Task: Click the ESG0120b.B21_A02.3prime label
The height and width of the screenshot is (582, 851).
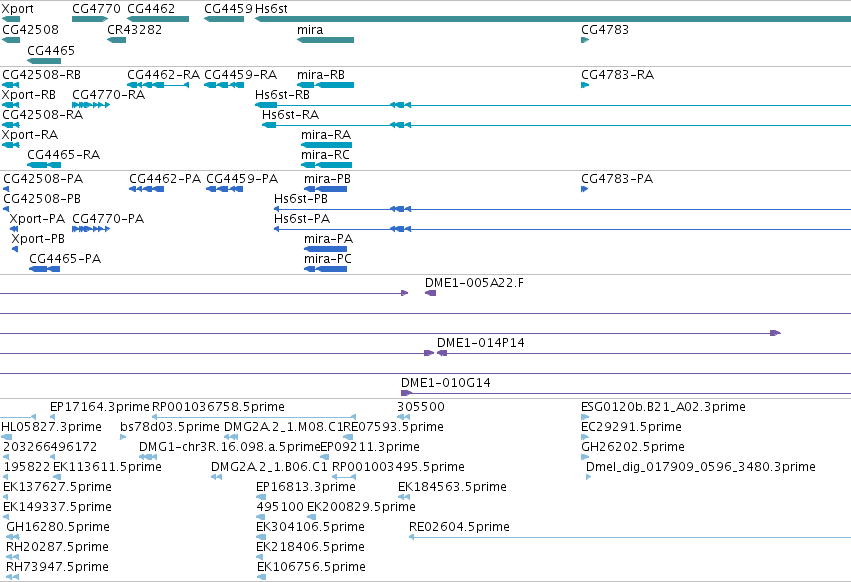Action: (x=663, y=407)
